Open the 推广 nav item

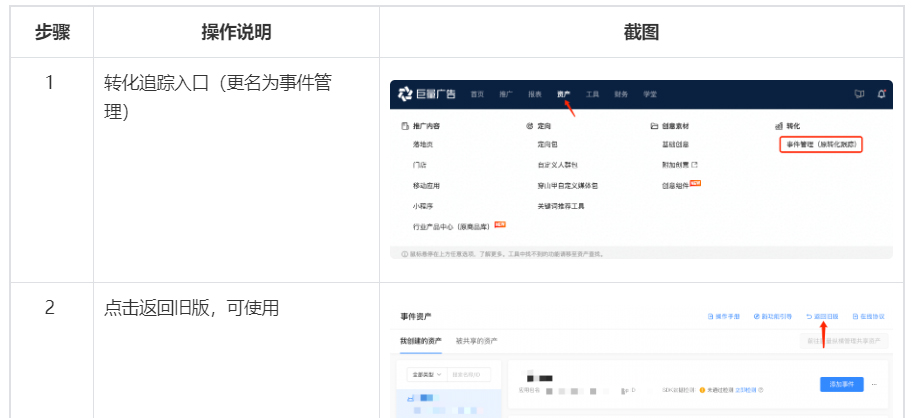[x=506, y=94]
